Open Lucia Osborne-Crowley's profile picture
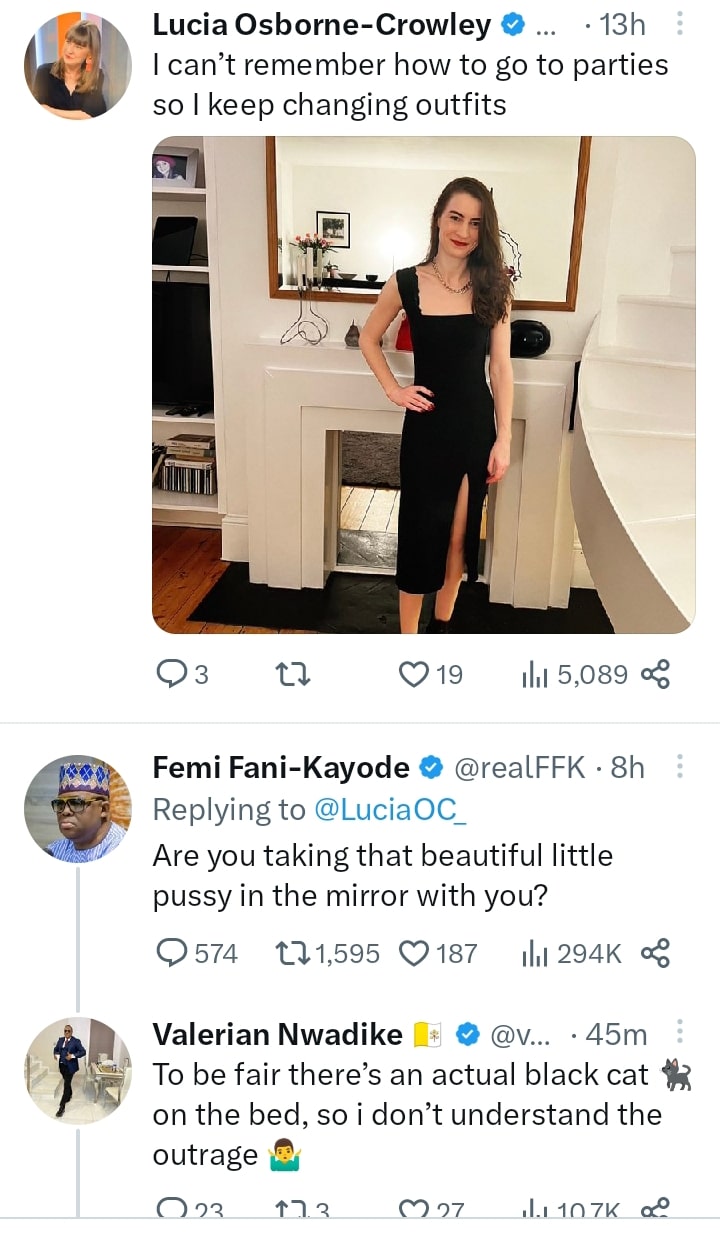 coord(78,66)
